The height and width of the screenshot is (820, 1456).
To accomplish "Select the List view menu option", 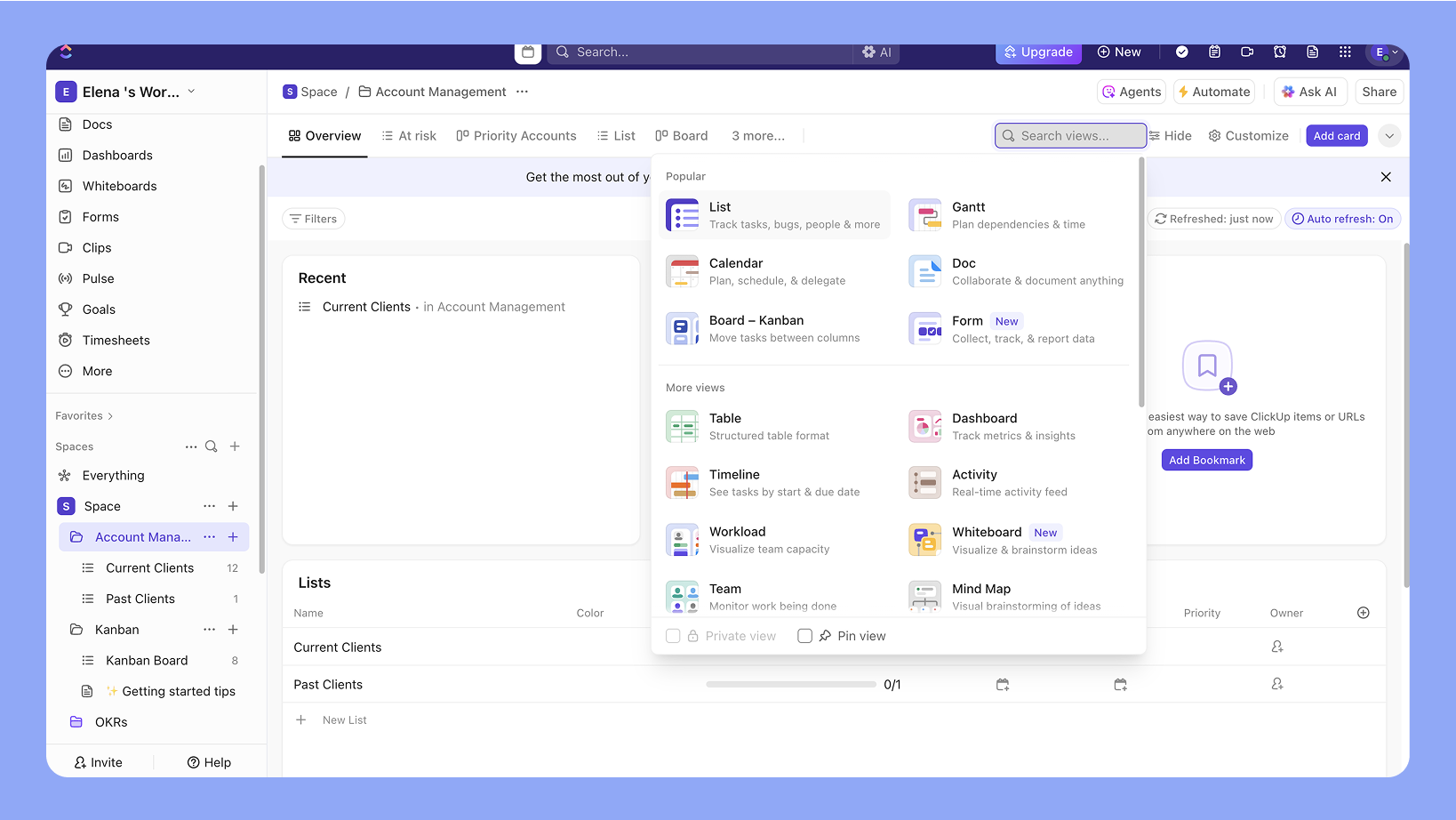I will 775,215.
